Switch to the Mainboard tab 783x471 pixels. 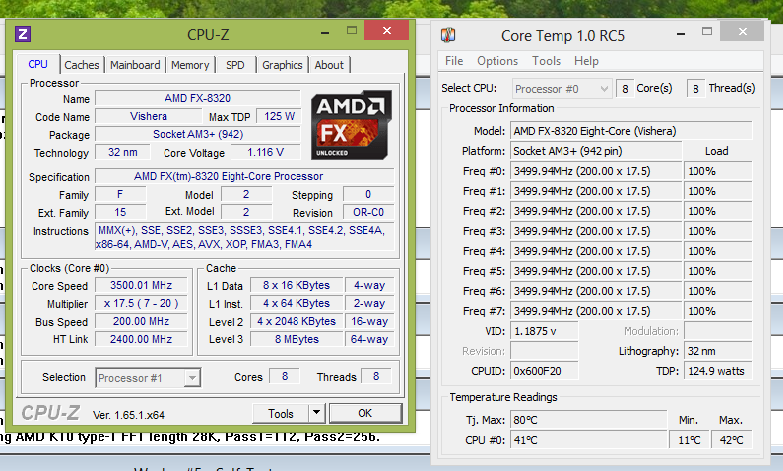click(x=135, y=65)
